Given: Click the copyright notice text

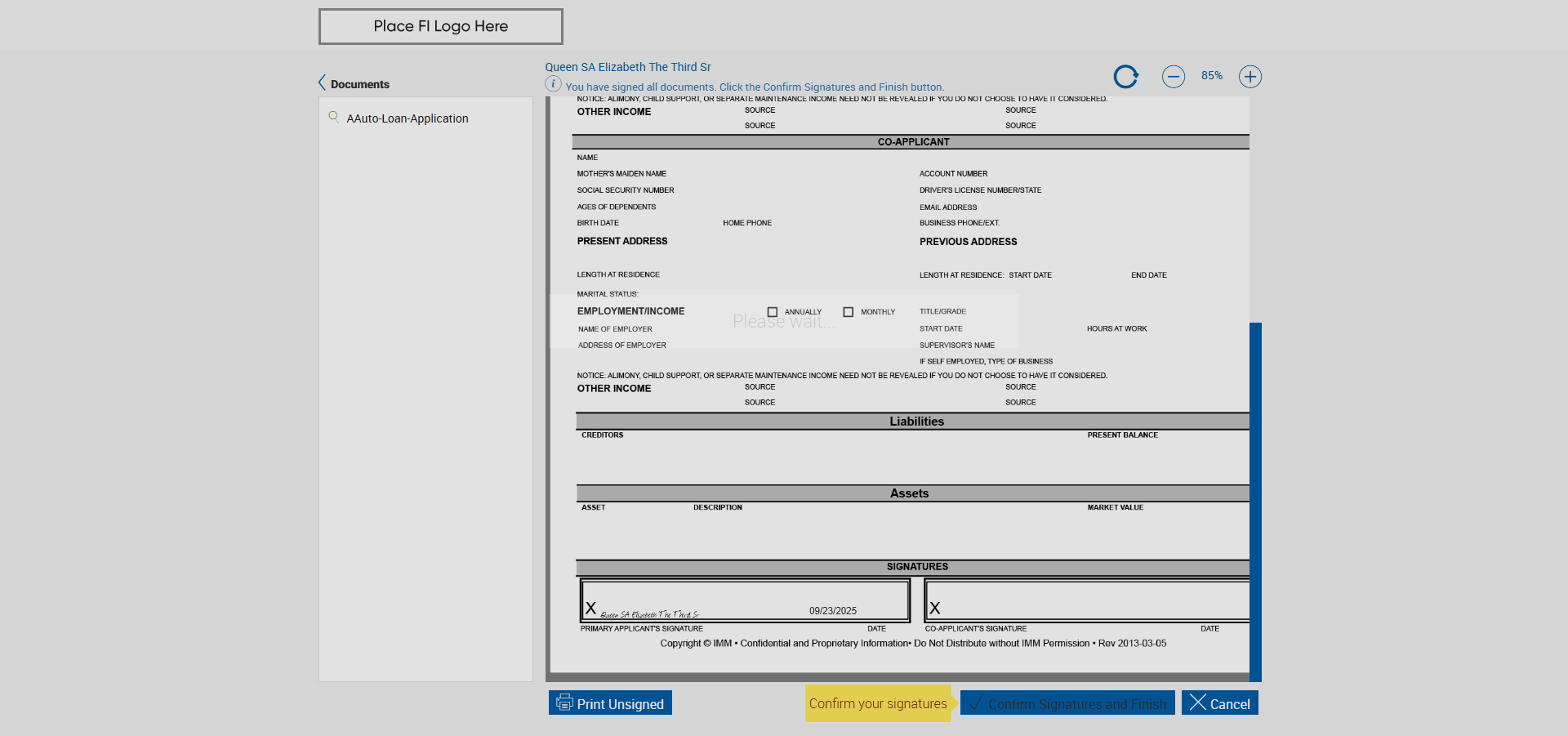Looking at the screenshot, I should [913, 644].
